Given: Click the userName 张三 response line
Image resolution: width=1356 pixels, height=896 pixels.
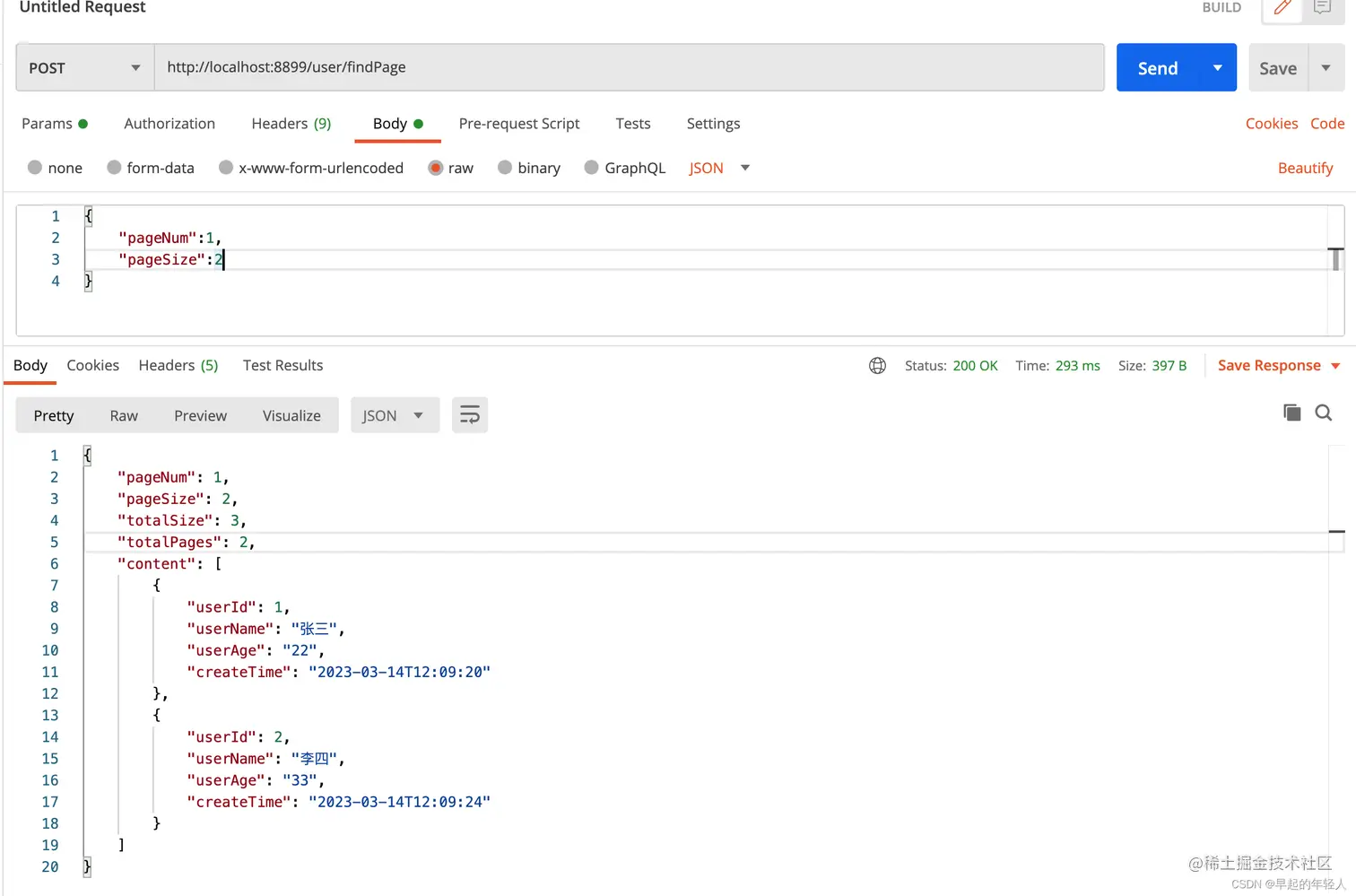Looking at the screenshot, I should (265, 629).
